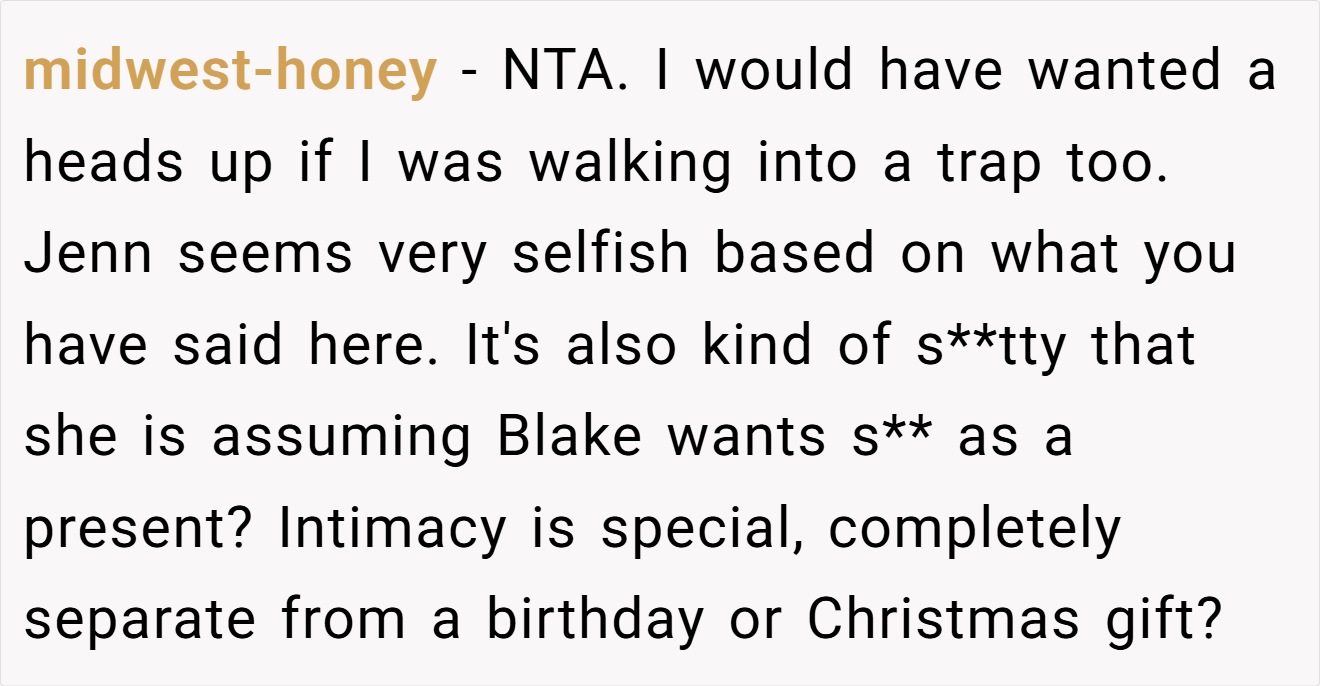Click the word wanted on the first line

click(x=1125, y=72)
